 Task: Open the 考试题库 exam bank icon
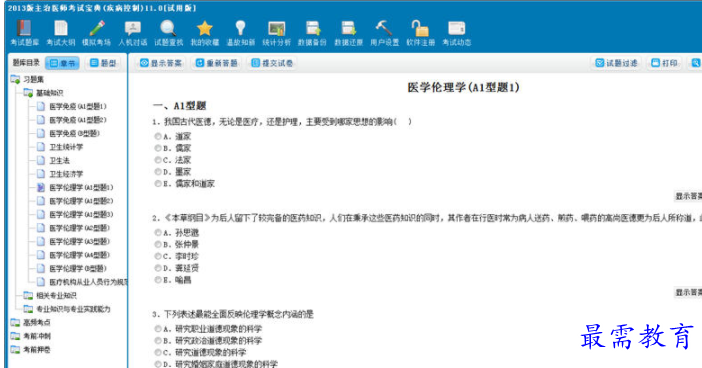(25, 33)
